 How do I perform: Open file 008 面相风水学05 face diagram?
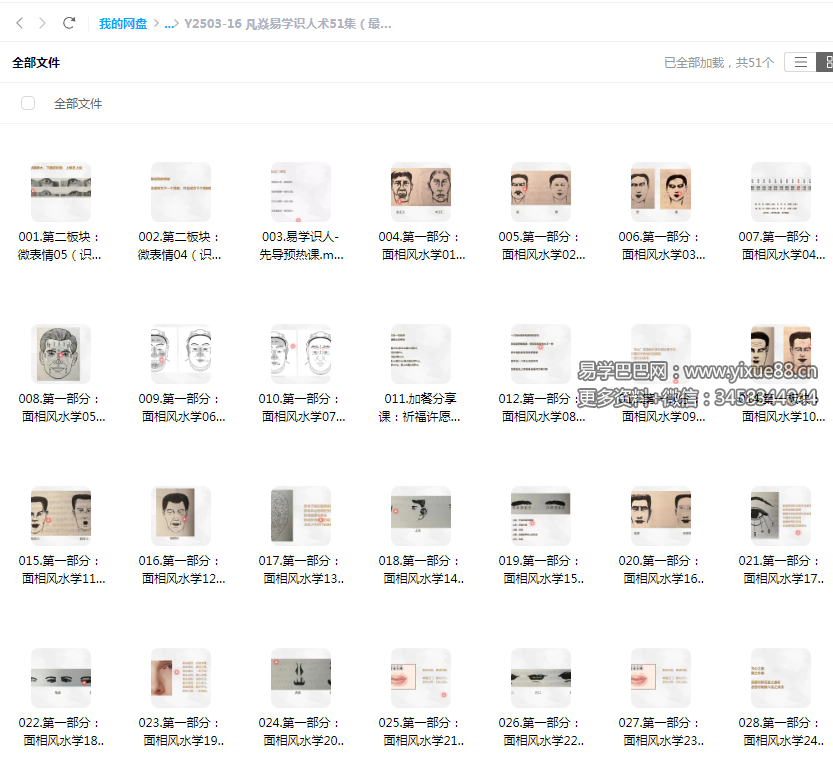pos(61,354)
